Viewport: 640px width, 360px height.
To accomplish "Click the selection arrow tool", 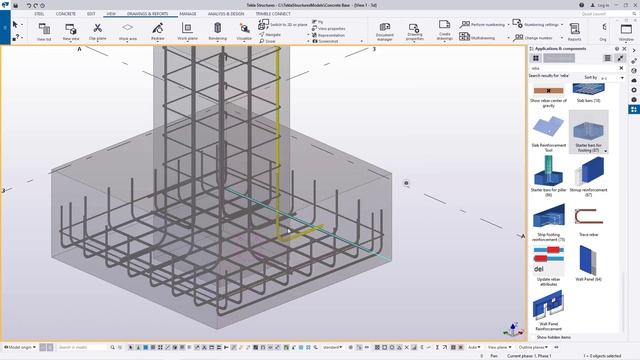I will pyautogui.click(x=15, y=24).
